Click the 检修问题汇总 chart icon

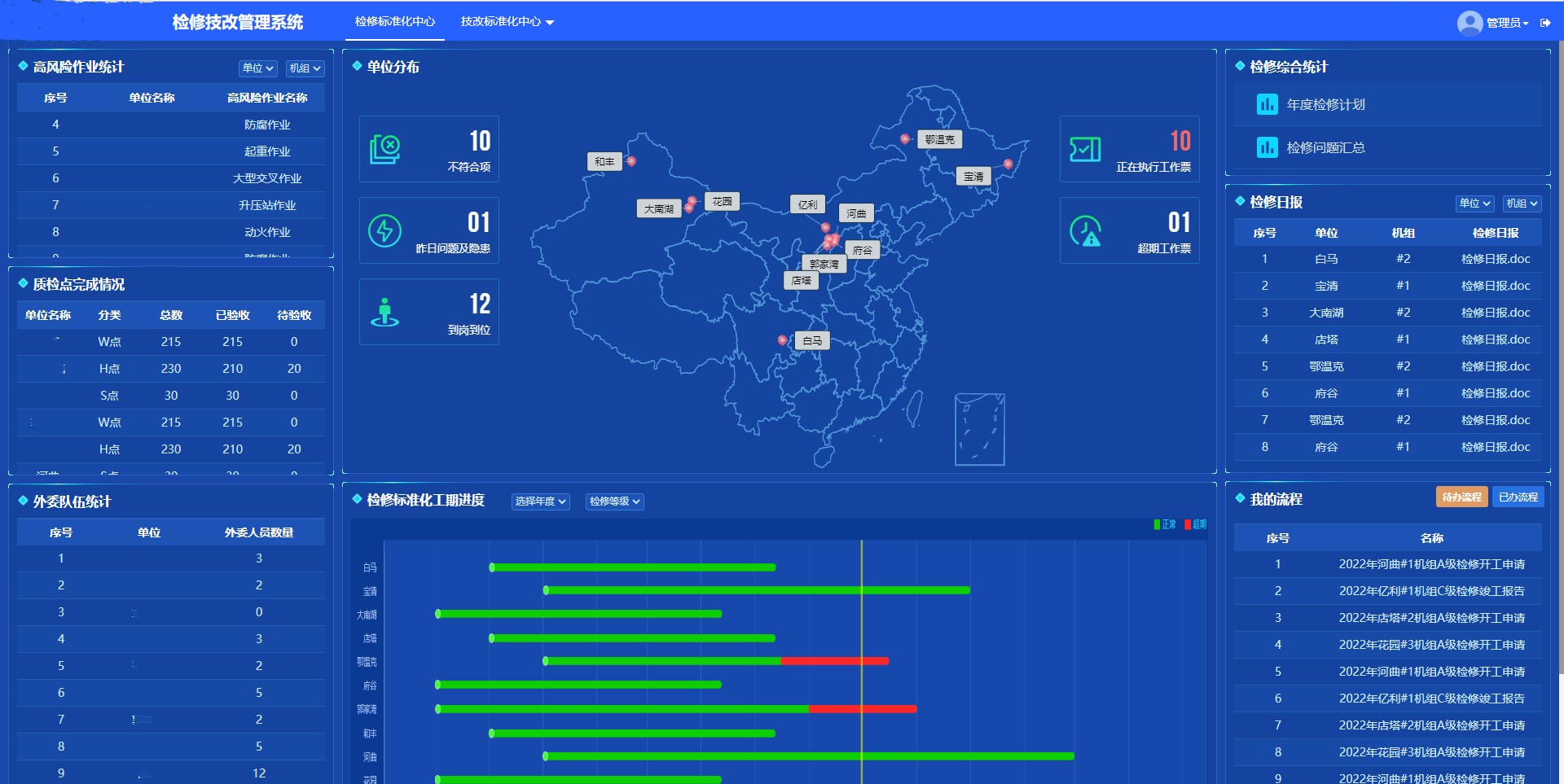click(1267, 147)
